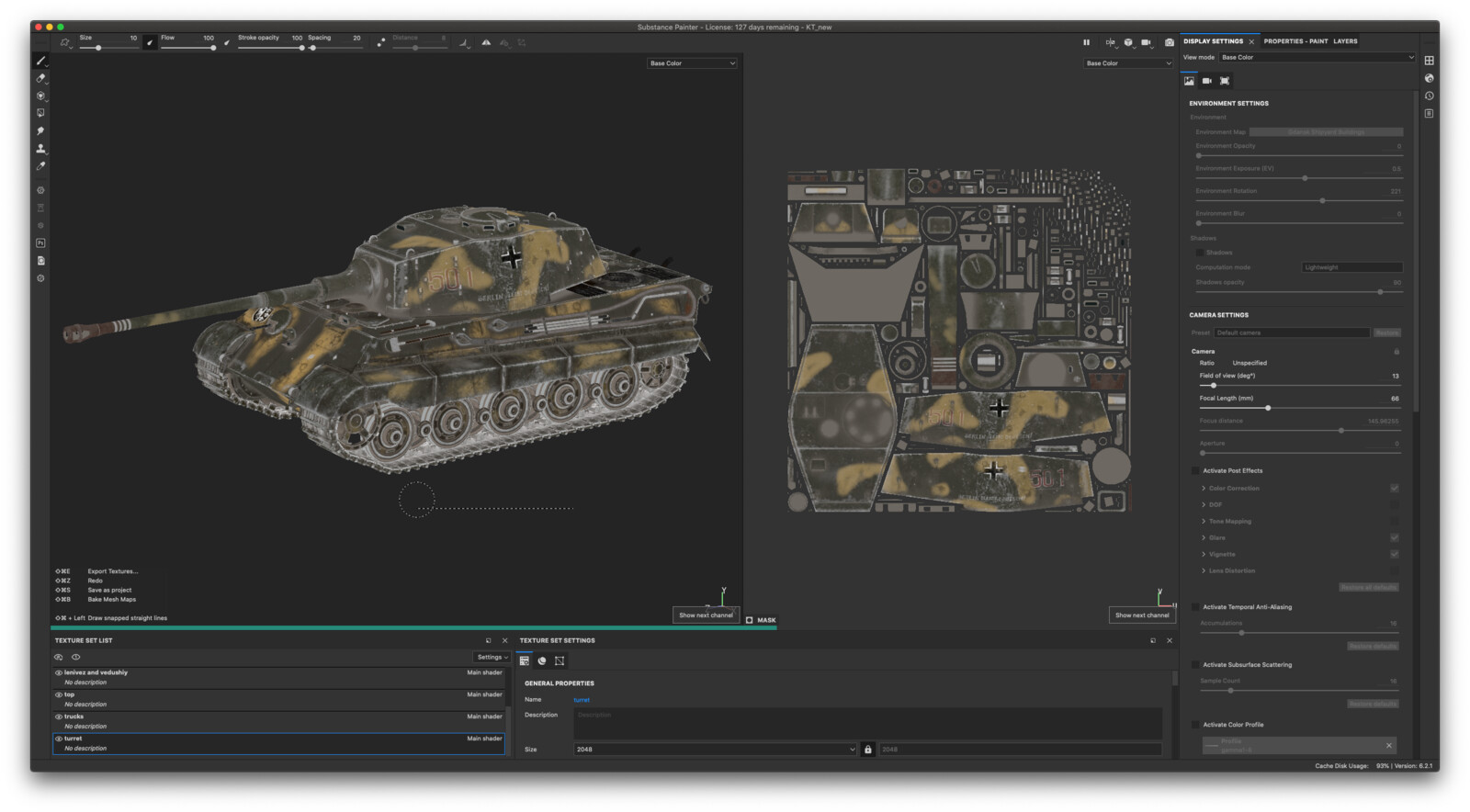Screen dimensions: 1470x812
Task: Expand Vignette post effect section
Action: (x=1204, y=555)
